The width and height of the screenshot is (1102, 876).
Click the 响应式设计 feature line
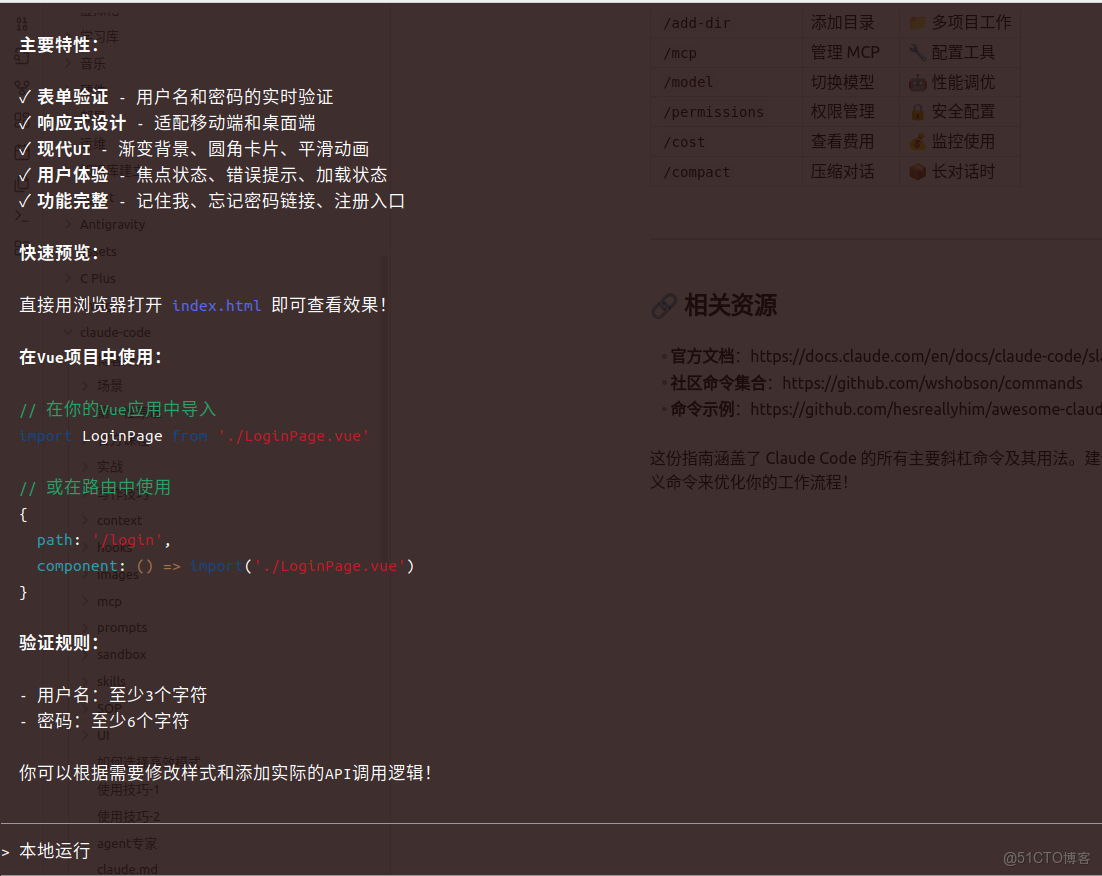coord(167,123)
